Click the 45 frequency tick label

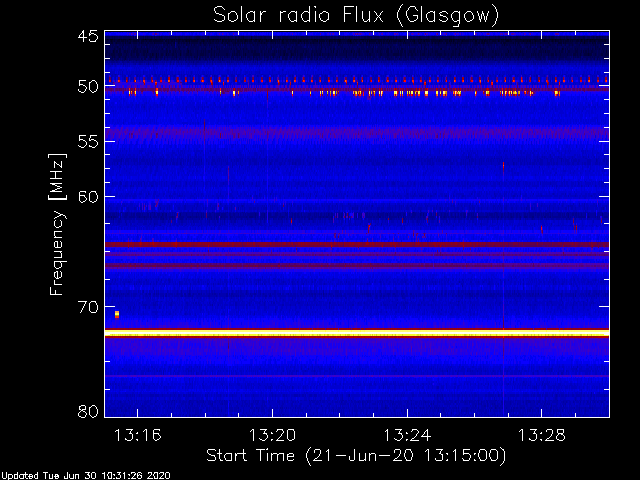[88, 37]
